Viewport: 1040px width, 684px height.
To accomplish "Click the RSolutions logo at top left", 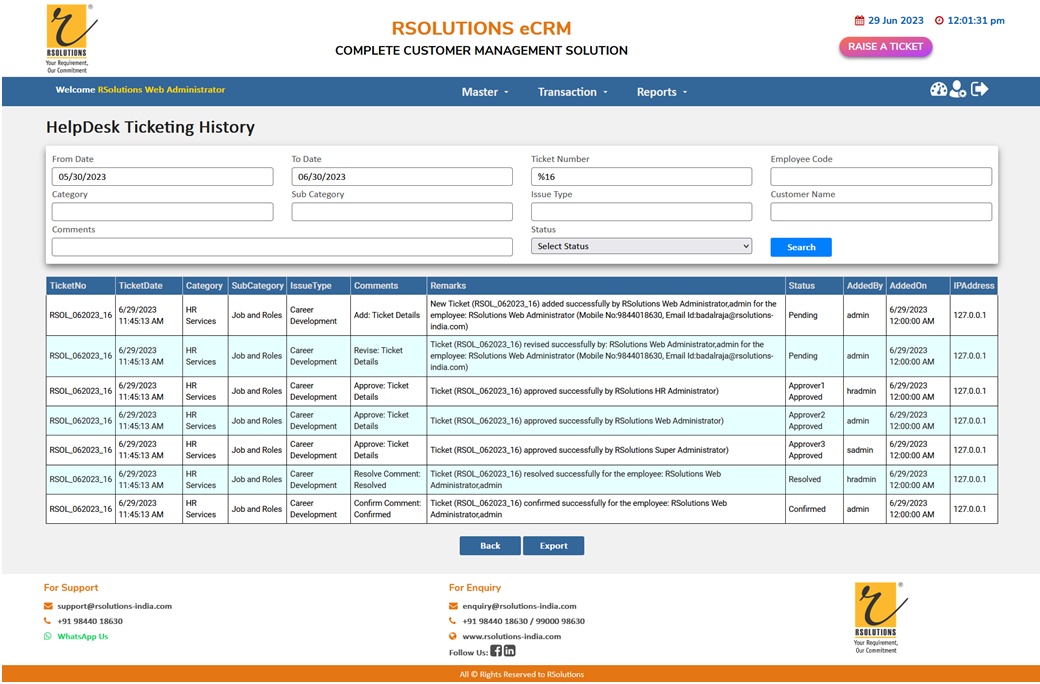I will pyautogui.click(x=66, y=38).
